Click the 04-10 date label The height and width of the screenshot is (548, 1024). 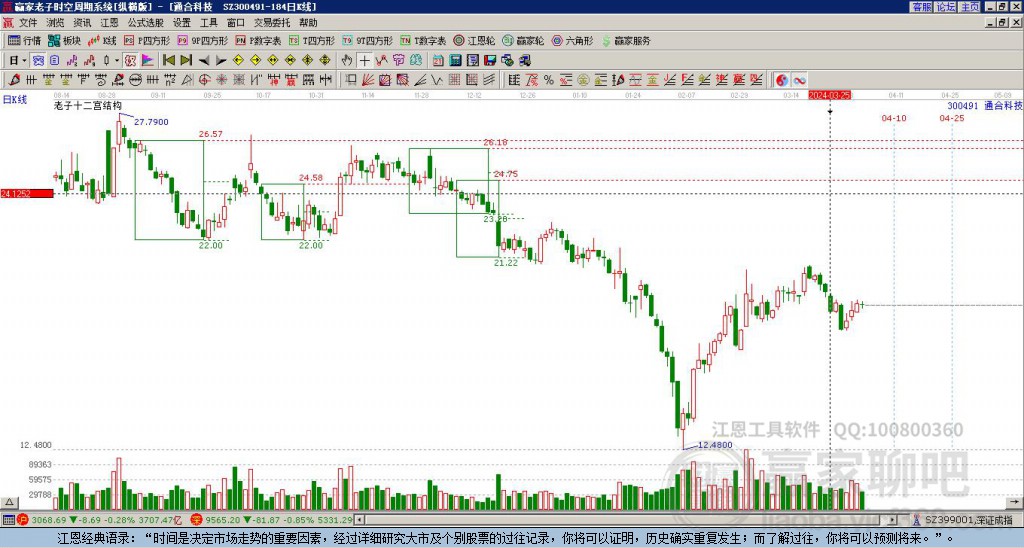tap(894, 118)
